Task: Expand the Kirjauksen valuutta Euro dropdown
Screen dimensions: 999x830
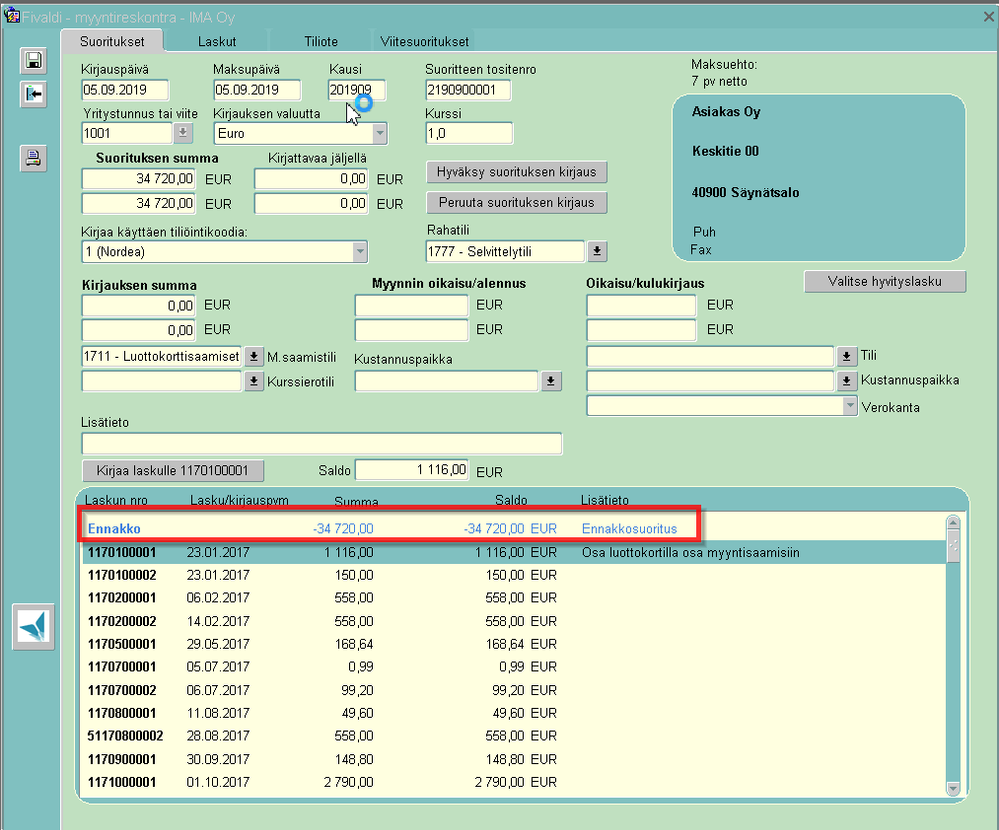Action: pyautogui.click(x=380, y=134)
